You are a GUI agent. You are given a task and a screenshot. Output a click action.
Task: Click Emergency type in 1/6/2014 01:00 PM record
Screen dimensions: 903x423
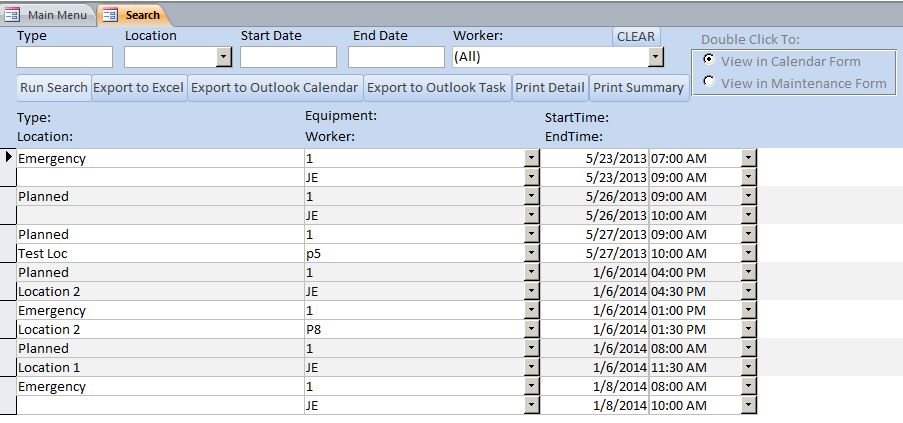point(160,310)
